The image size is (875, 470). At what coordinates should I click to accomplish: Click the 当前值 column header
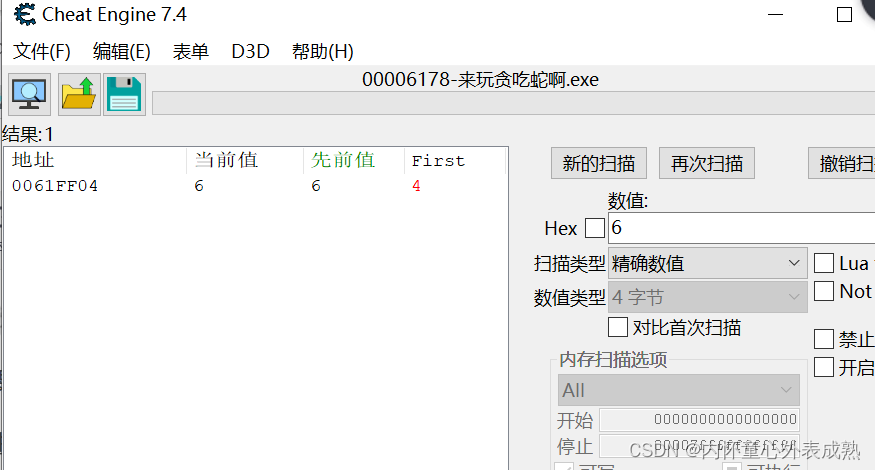pyautogui.click(x=245, y=161)
